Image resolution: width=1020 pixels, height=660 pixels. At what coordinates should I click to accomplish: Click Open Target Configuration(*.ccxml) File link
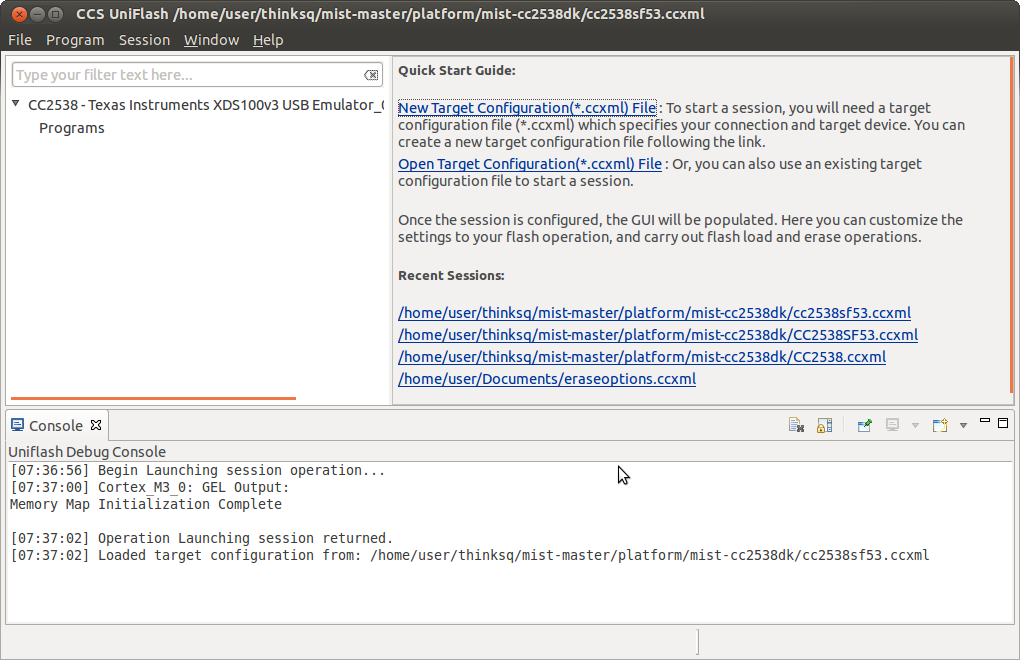pyautogui.click(x=530, y=164)
